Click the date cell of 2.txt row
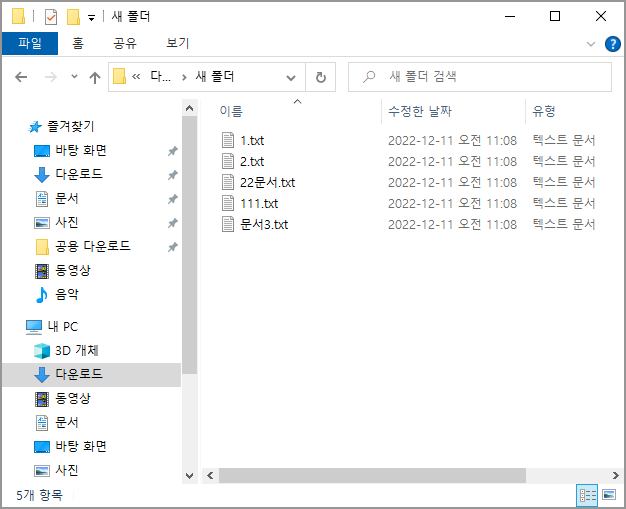The height and width of the screenshot is (509, 626). pyautogui.click(x=452, y=162)
